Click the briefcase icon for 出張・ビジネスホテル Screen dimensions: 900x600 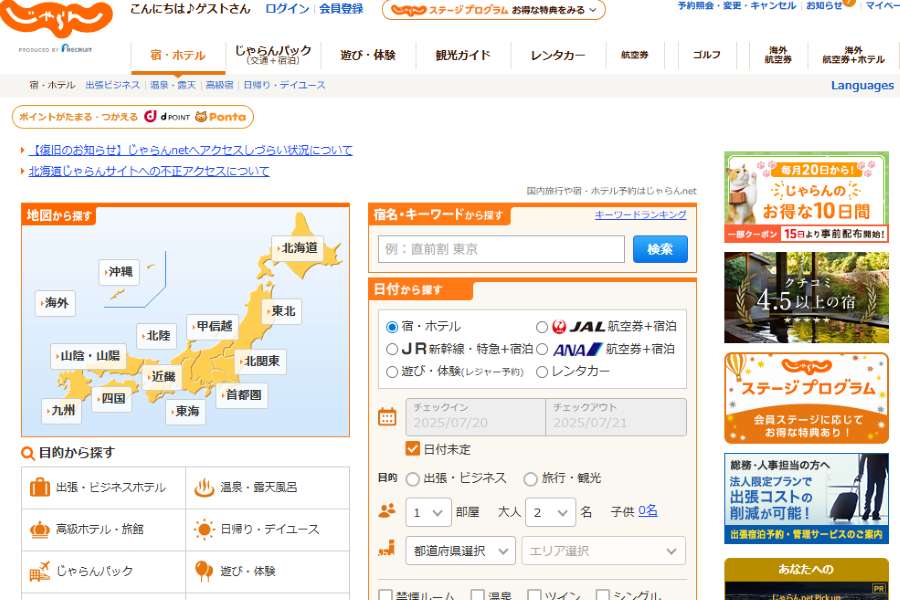pyautogui.click(x=40, y=487)
